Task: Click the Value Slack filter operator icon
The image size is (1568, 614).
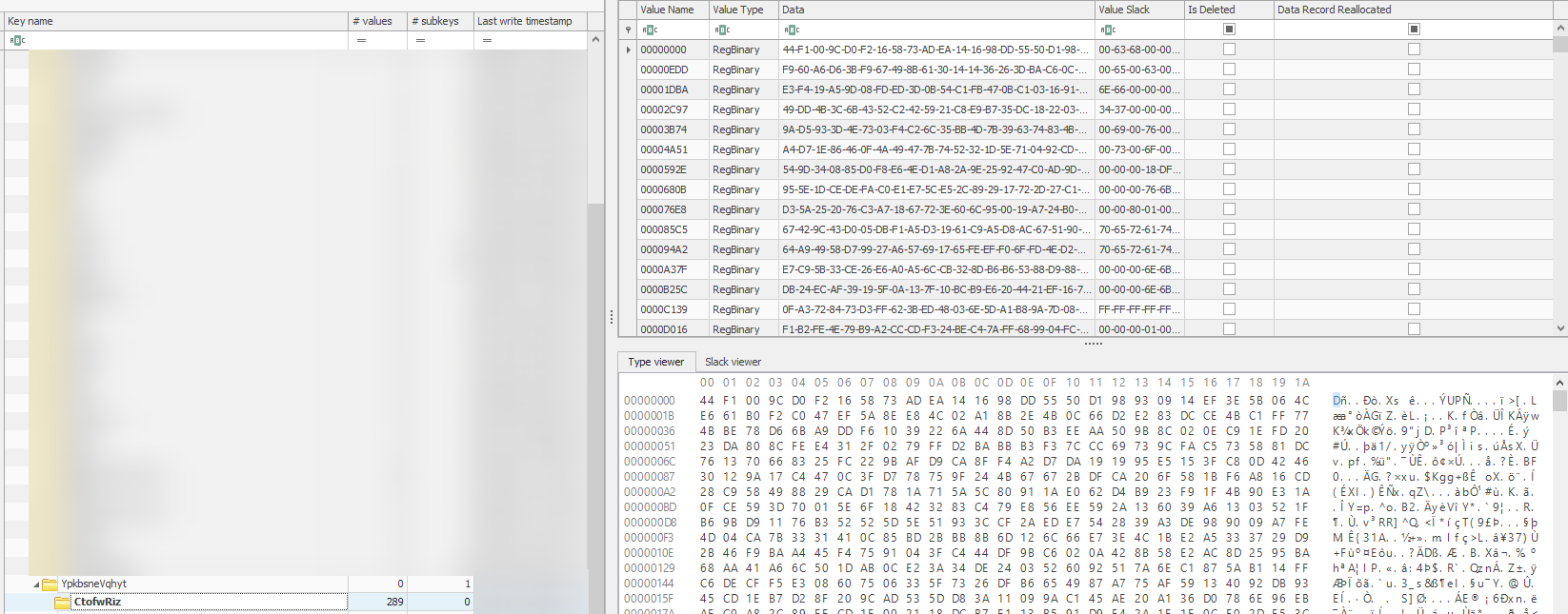Action: tap(1108, 30)
